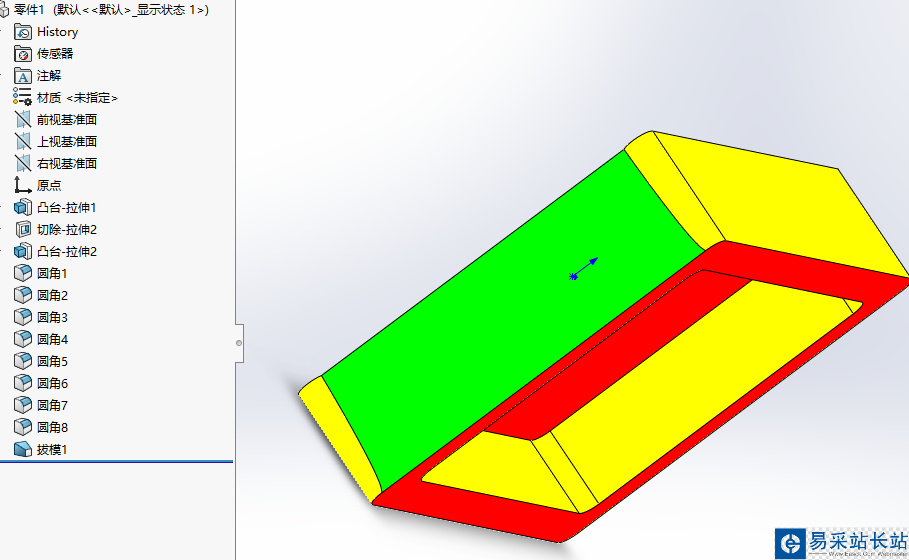Select 材质 <未指定> text
Viewport: 909px width, 560px height.
77,98
